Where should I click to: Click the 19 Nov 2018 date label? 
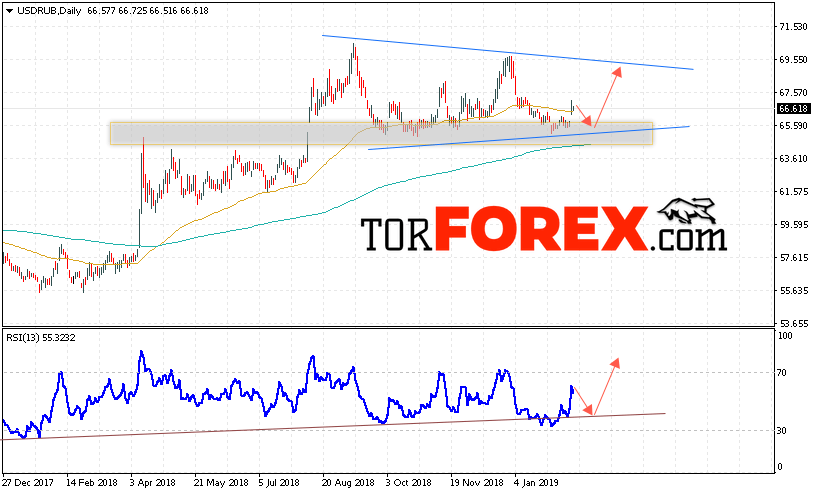[x=477, y=483]
